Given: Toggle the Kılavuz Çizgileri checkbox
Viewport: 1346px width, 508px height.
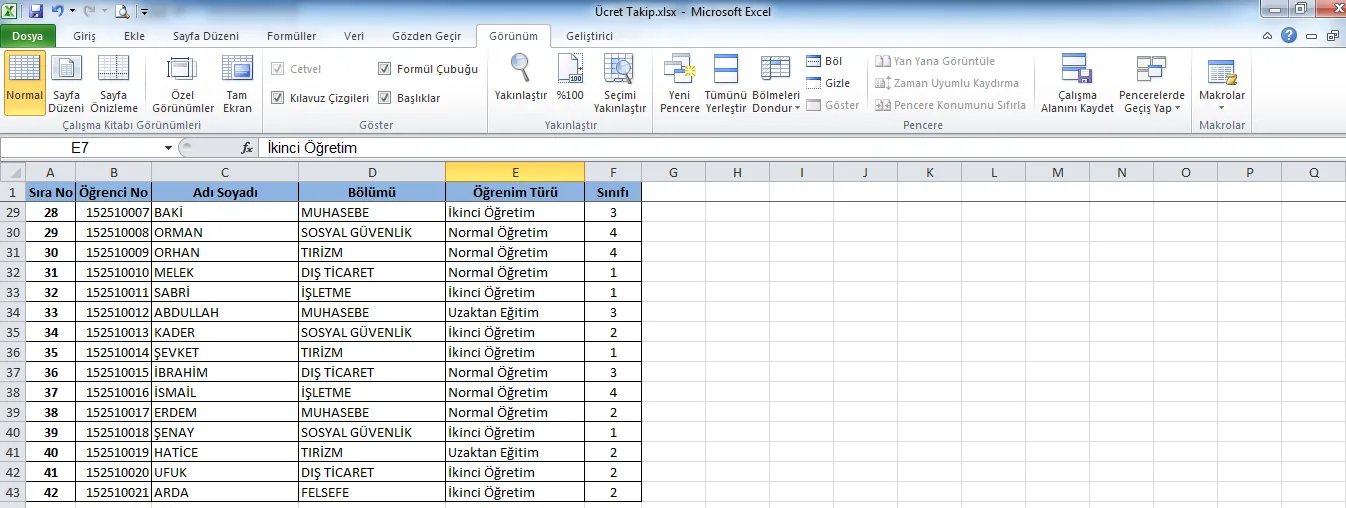Looking at the screenshot, I should click(278, 98).
